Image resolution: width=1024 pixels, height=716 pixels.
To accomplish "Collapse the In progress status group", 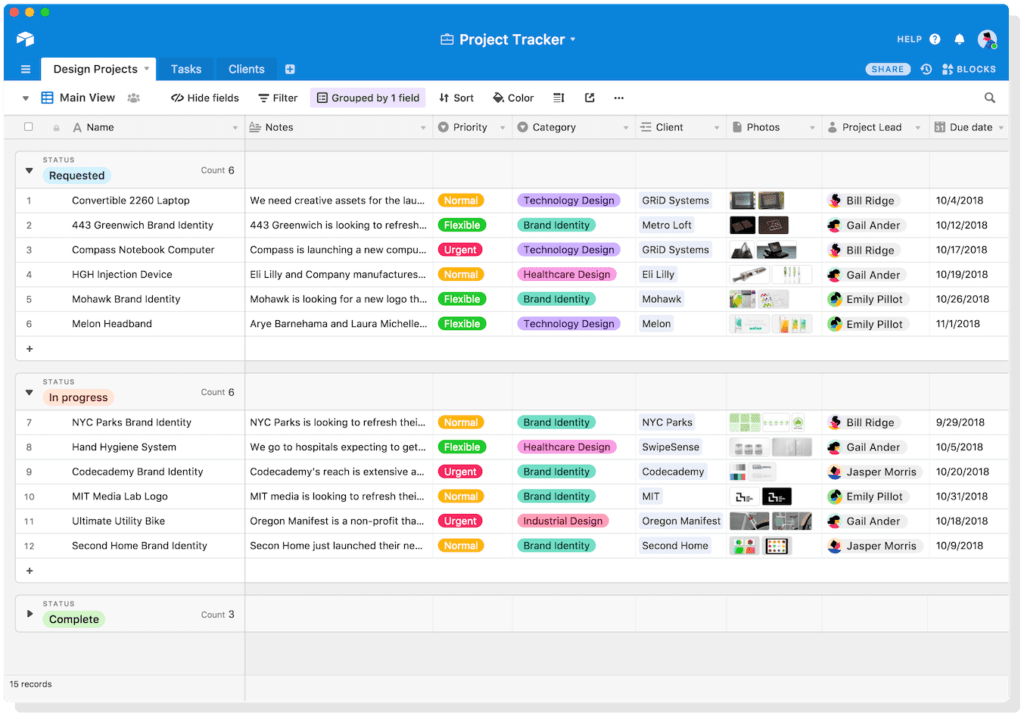I will [x=29, y=393].
